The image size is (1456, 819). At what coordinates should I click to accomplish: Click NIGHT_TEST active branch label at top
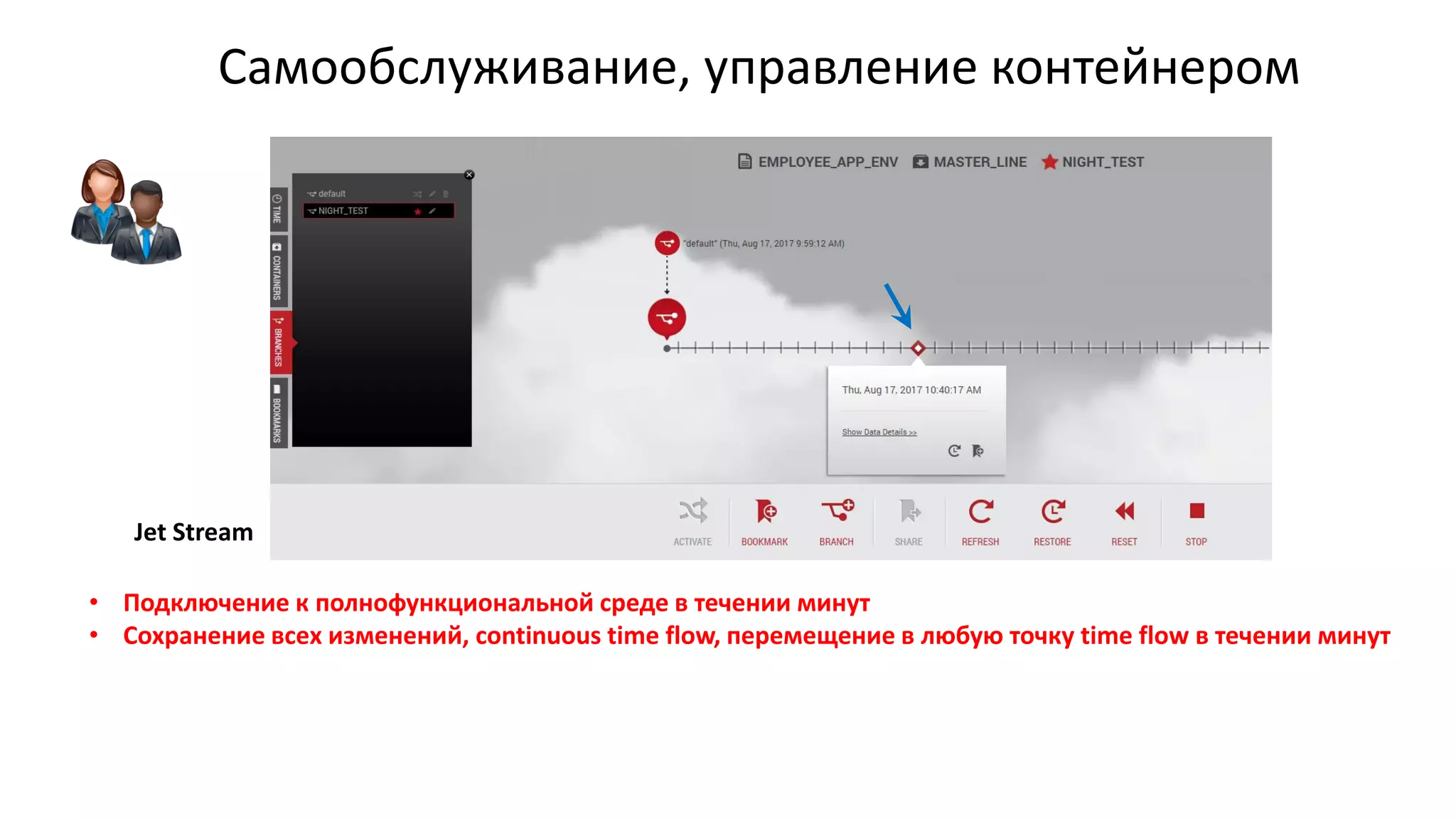1093,162
